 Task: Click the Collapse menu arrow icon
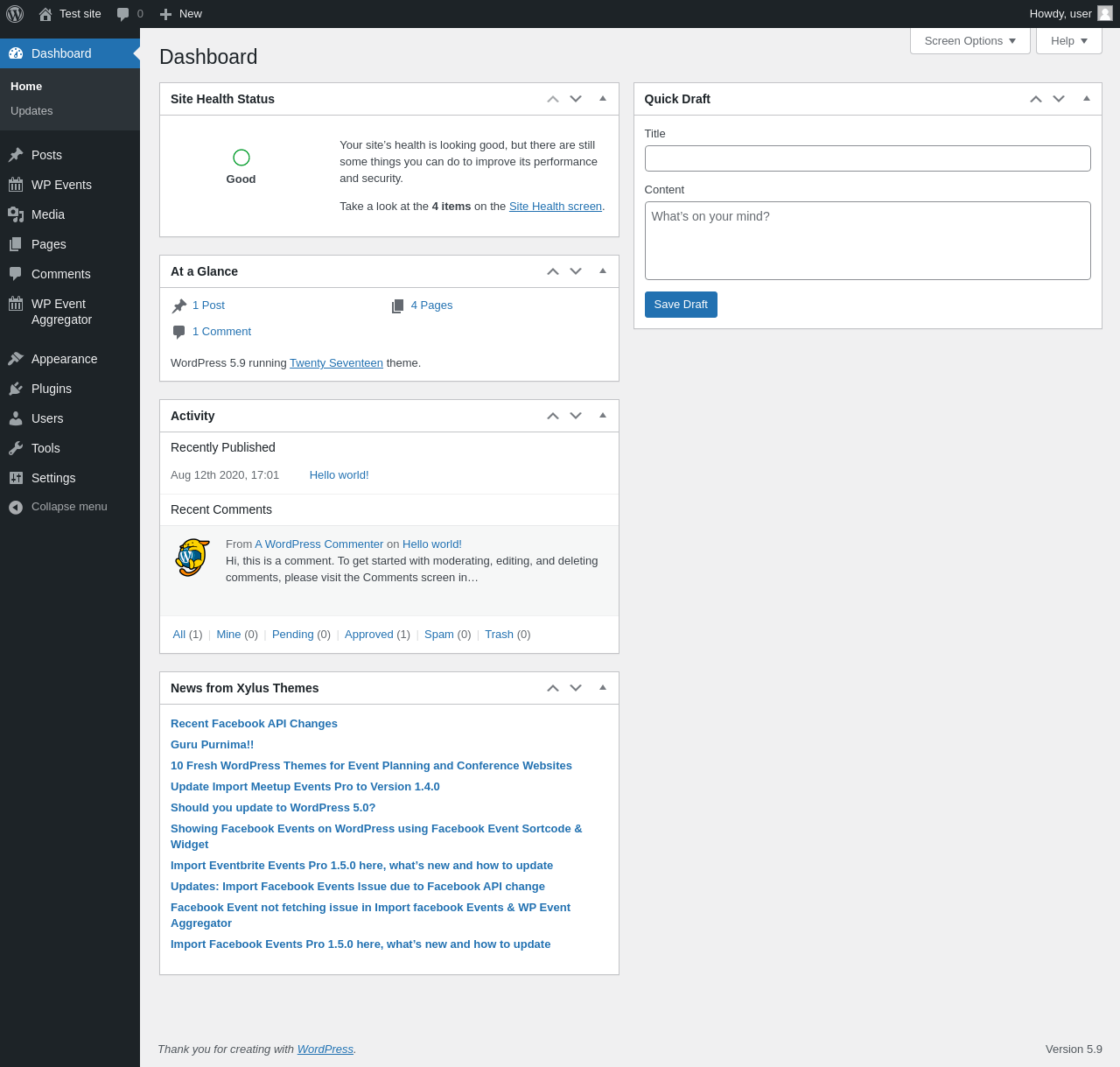(16, 507)
